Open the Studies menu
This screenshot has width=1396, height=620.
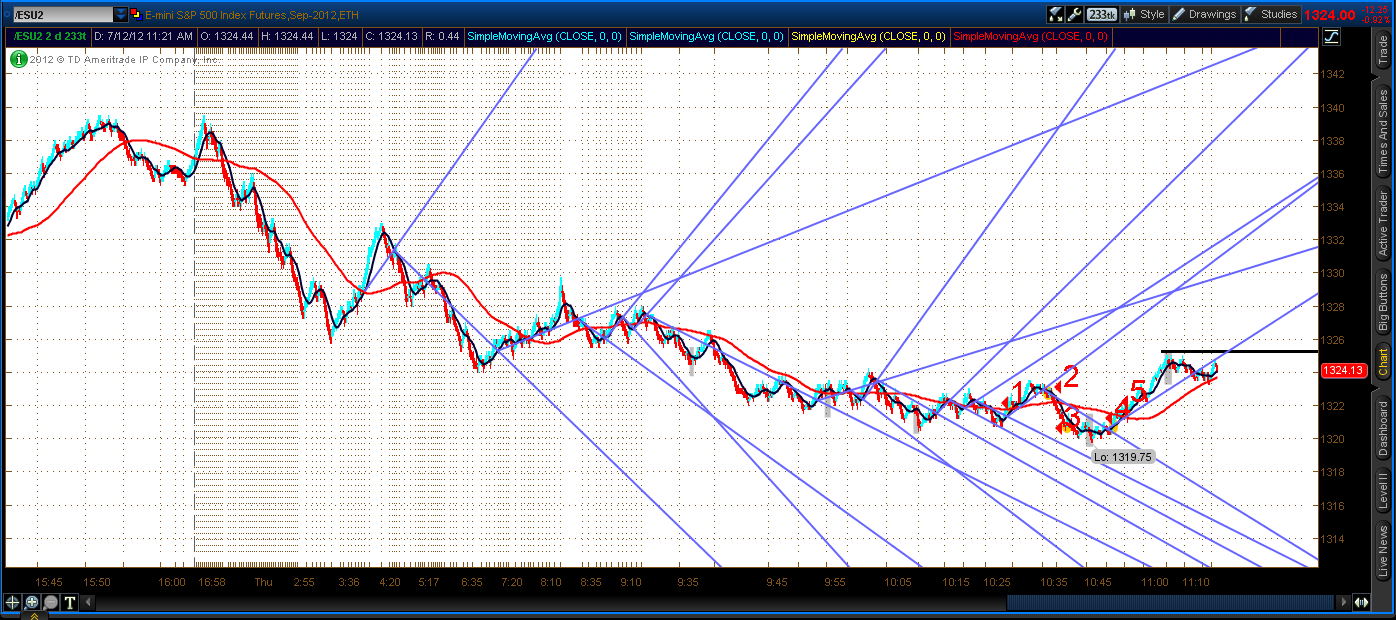click(1272, 14)
